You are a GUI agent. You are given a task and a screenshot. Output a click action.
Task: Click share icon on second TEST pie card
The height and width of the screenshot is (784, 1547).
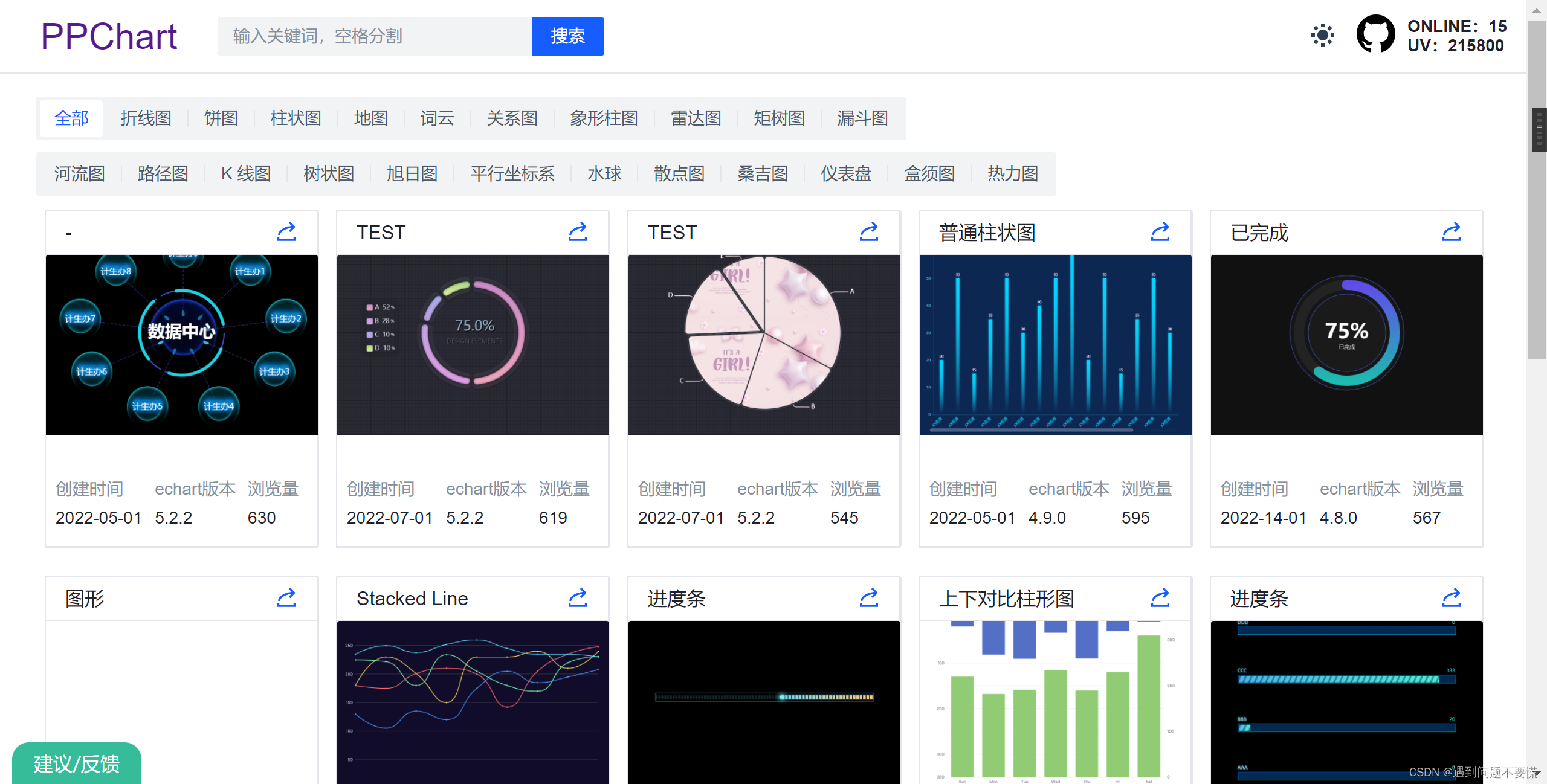(868, 233)
